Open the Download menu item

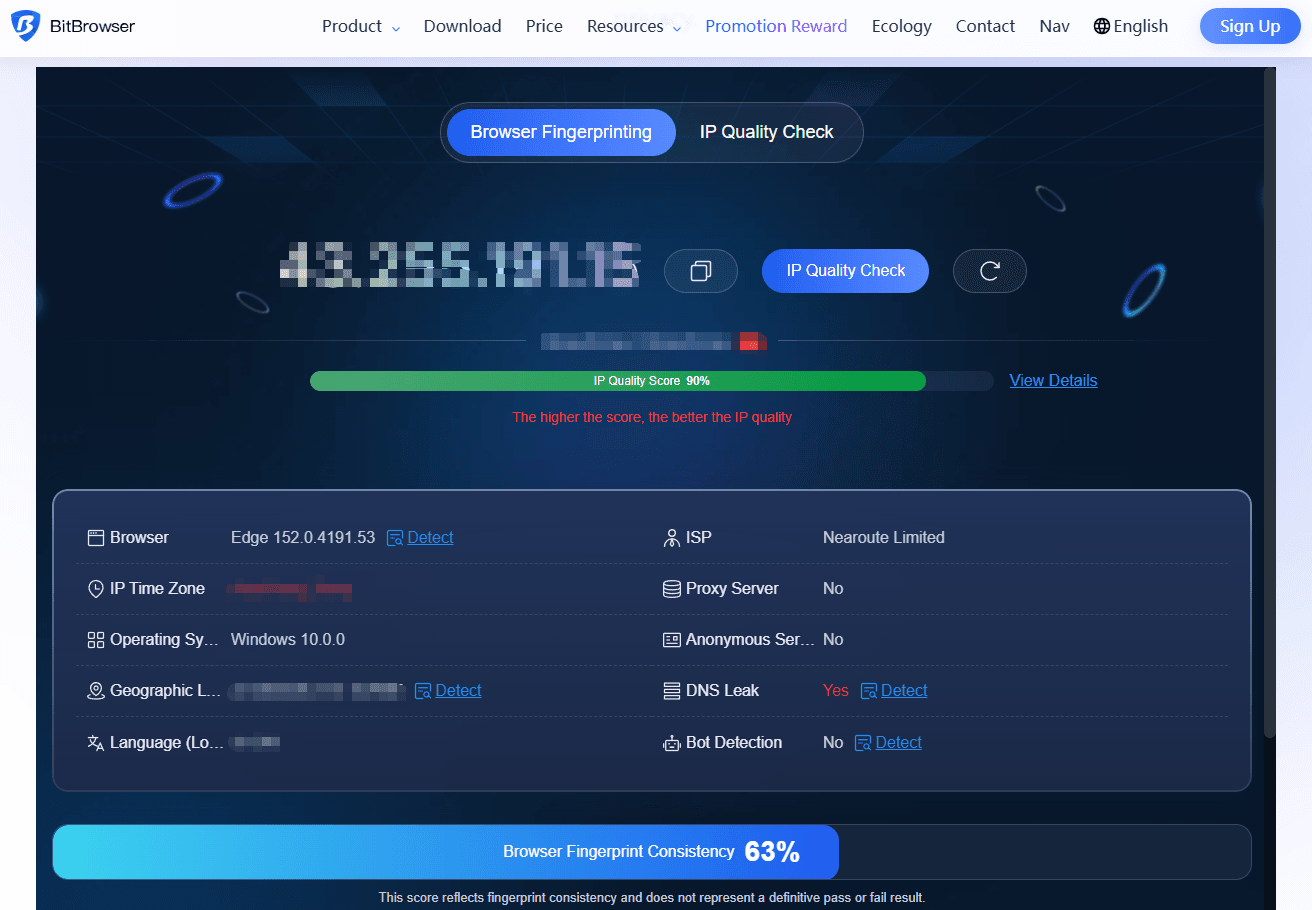[x=462, y=26]
